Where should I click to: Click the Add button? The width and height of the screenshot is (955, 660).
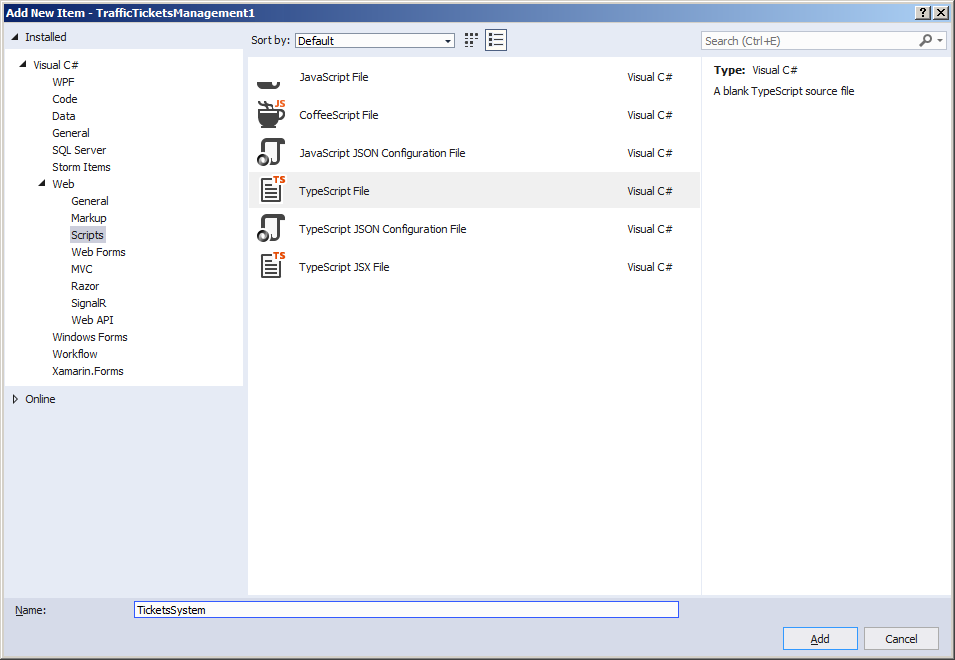click(x=820, y=639)
